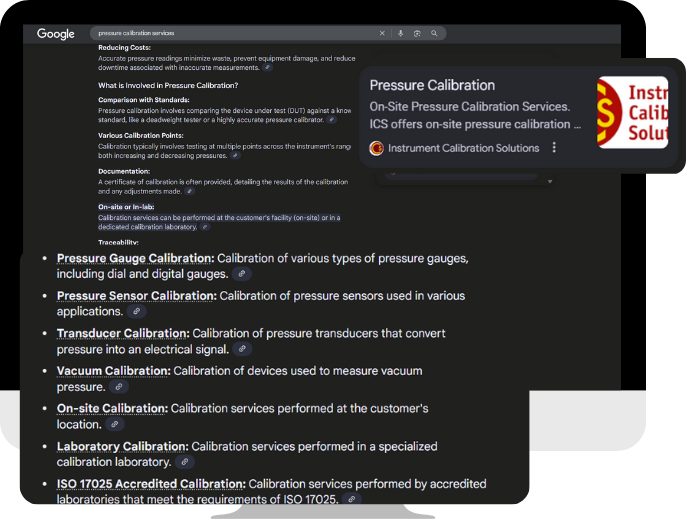The image size is (686, 520).
Task: Click the Pressure Gauge Calibration underlined term
Action: pos(135,258)
